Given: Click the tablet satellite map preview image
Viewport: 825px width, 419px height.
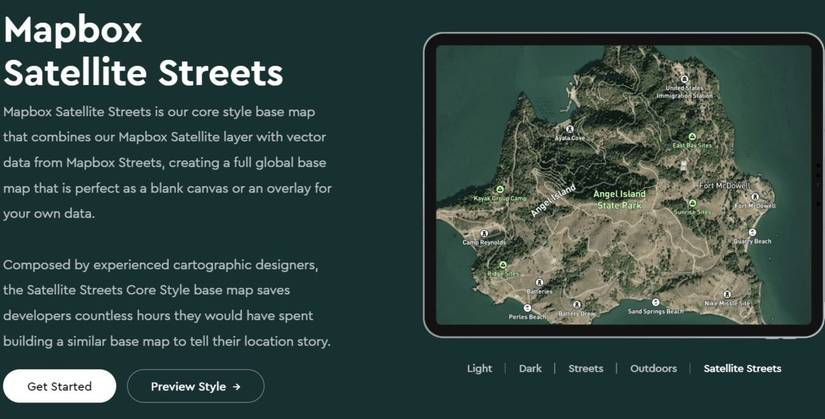Looking at the screenshot, I should [623, 185].
